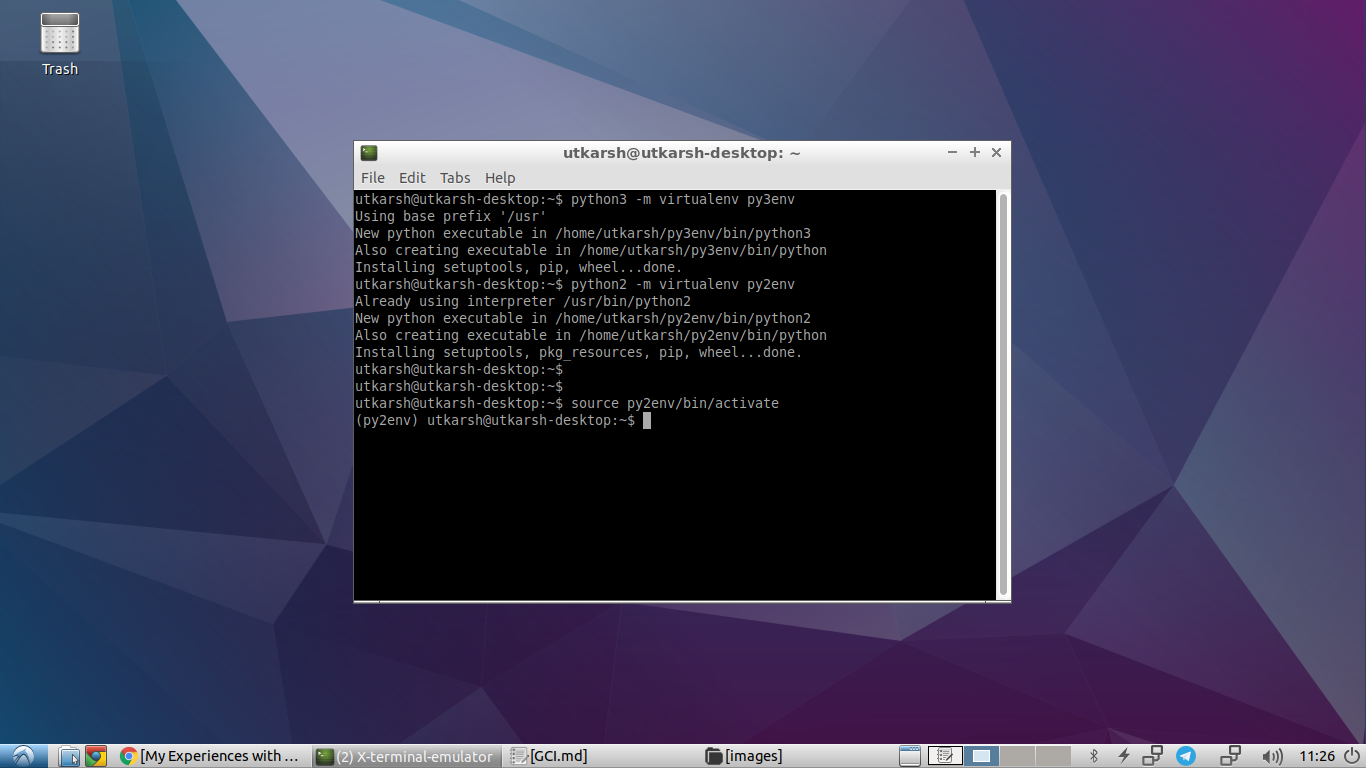
Task: Open the clipboard notes tray icon
Action: (945, 756)
